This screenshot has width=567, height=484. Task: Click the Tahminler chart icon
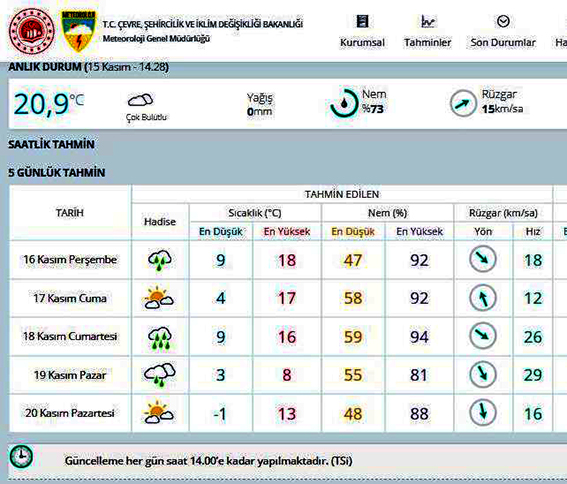[428, 21]
